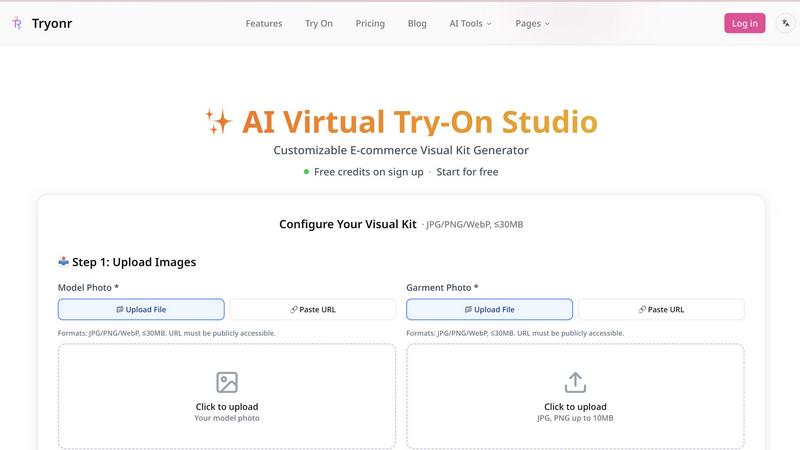Open the language translate icon
This screenshot has height=450, width=800.
[786, 23]
